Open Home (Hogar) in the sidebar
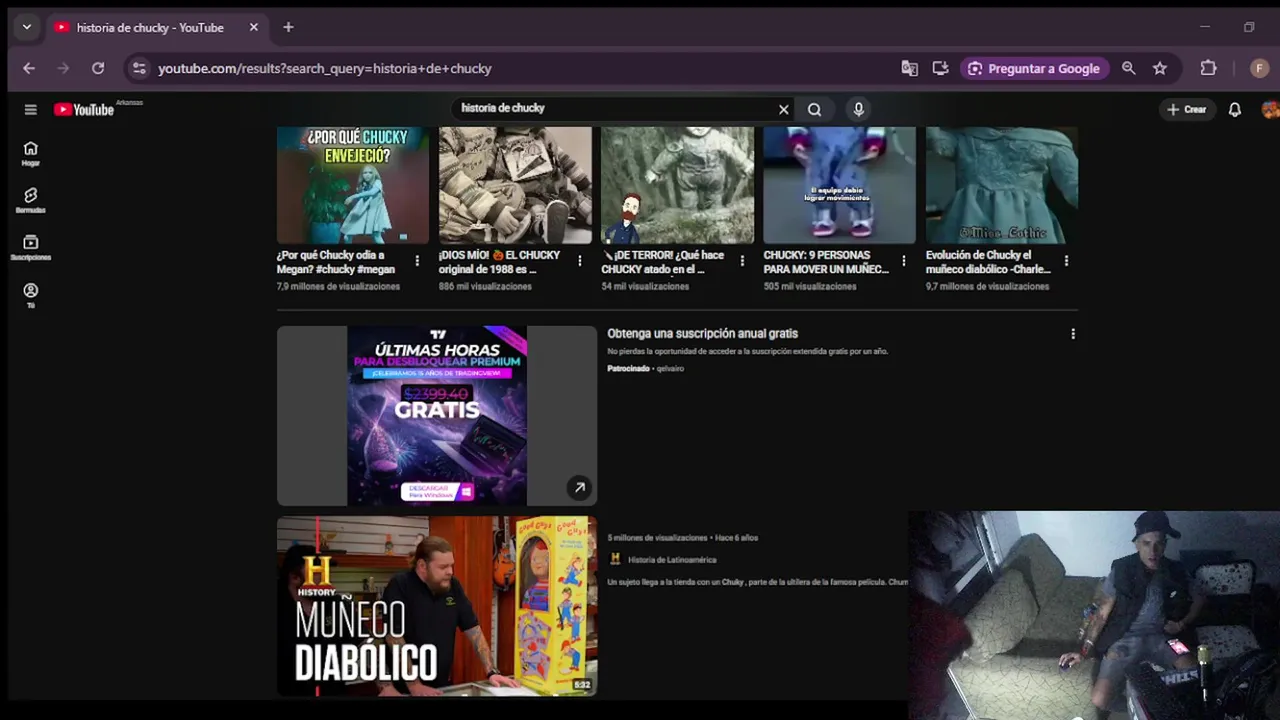The image size is (1280, 720). pos(30,153)
